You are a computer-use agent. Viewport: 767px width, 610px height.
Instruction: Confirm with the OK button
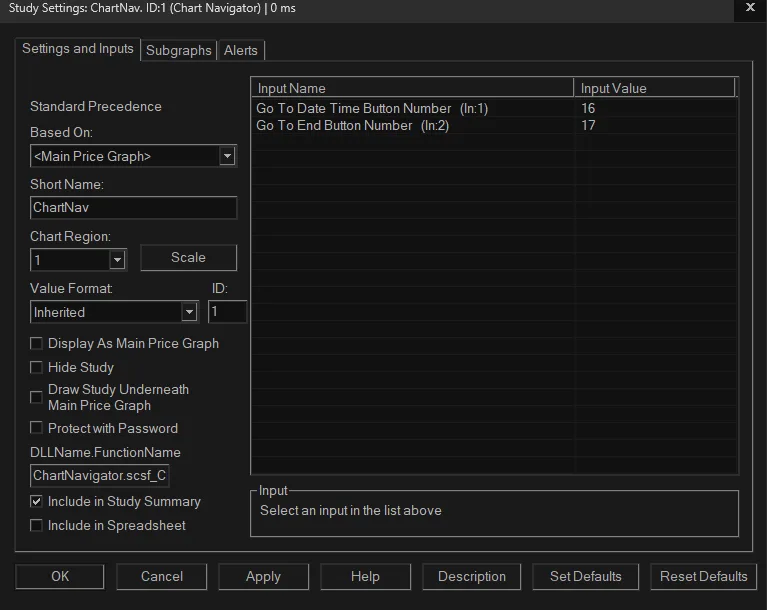(60, 576)
